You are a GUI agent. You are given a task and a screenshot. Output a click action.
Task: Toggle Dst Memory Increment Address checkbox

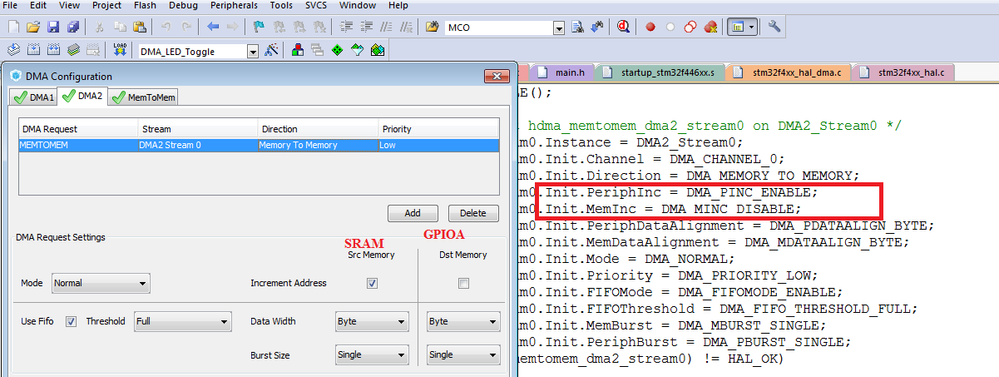point(463,283)
